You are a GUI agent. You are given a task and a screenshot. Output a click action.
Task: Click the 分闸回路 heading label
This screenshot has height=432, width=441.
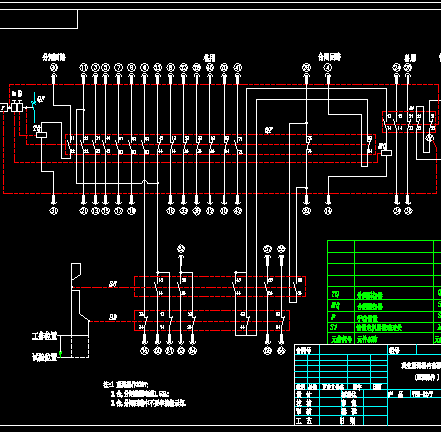[x=54, y=57]
